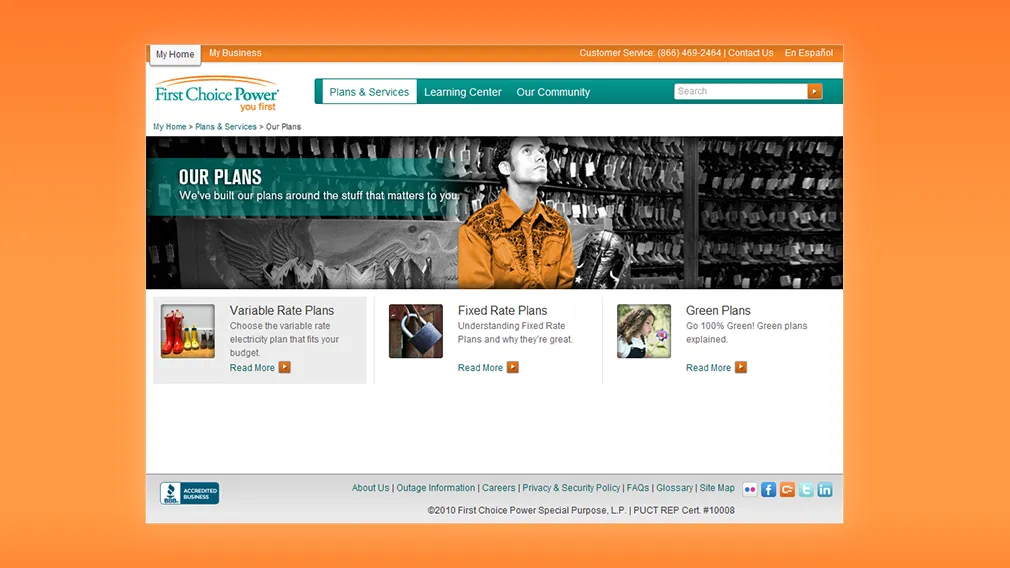Select the My Home tab

coord(175,54)
